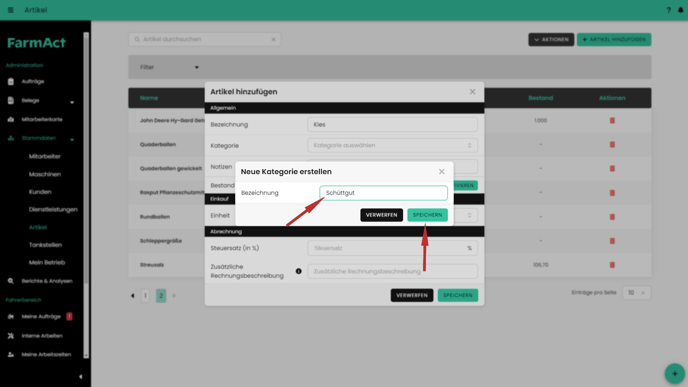
Task: Open Berichte & Analysen in sidebar
Action: [x=47, y=281]
